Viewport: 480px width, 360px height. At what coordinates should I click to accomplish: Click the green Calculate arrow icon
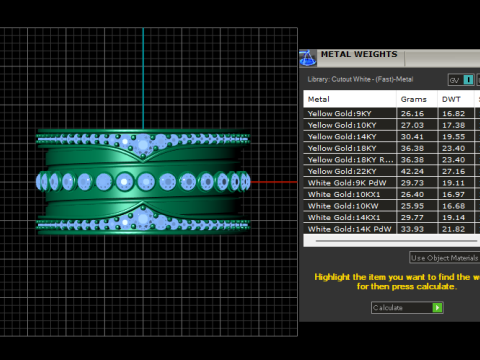pyautogui.click(x=437, y=308)
